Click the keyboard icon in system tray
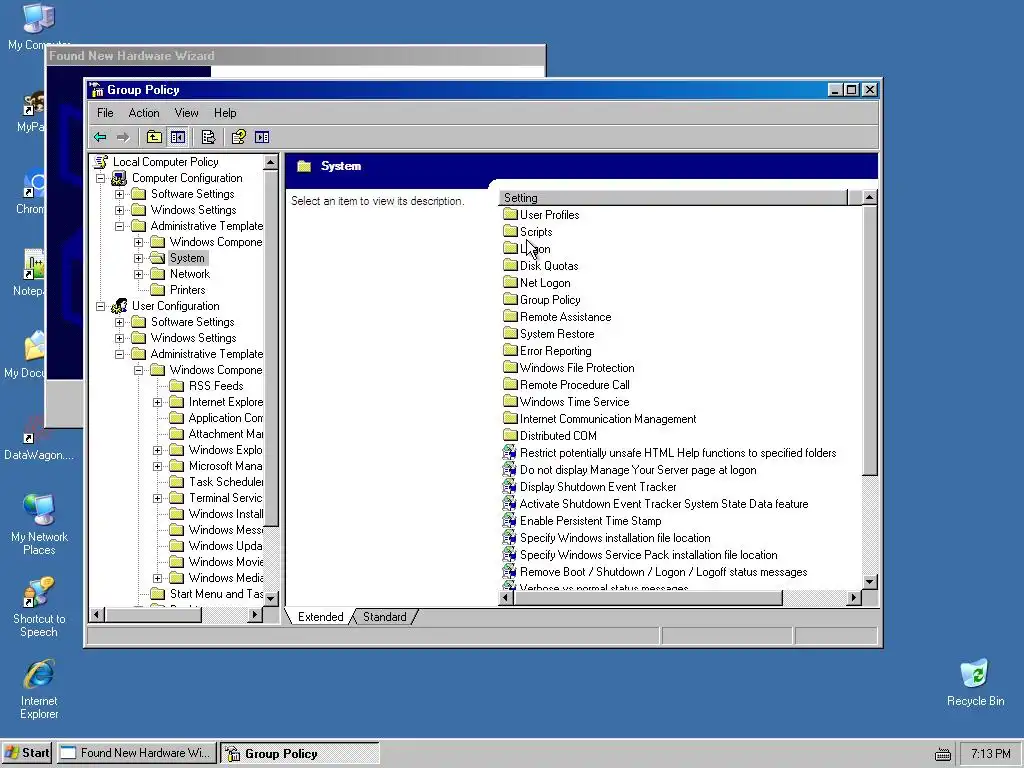This screenshot has width=1024, height=768. tap(942, 754)
